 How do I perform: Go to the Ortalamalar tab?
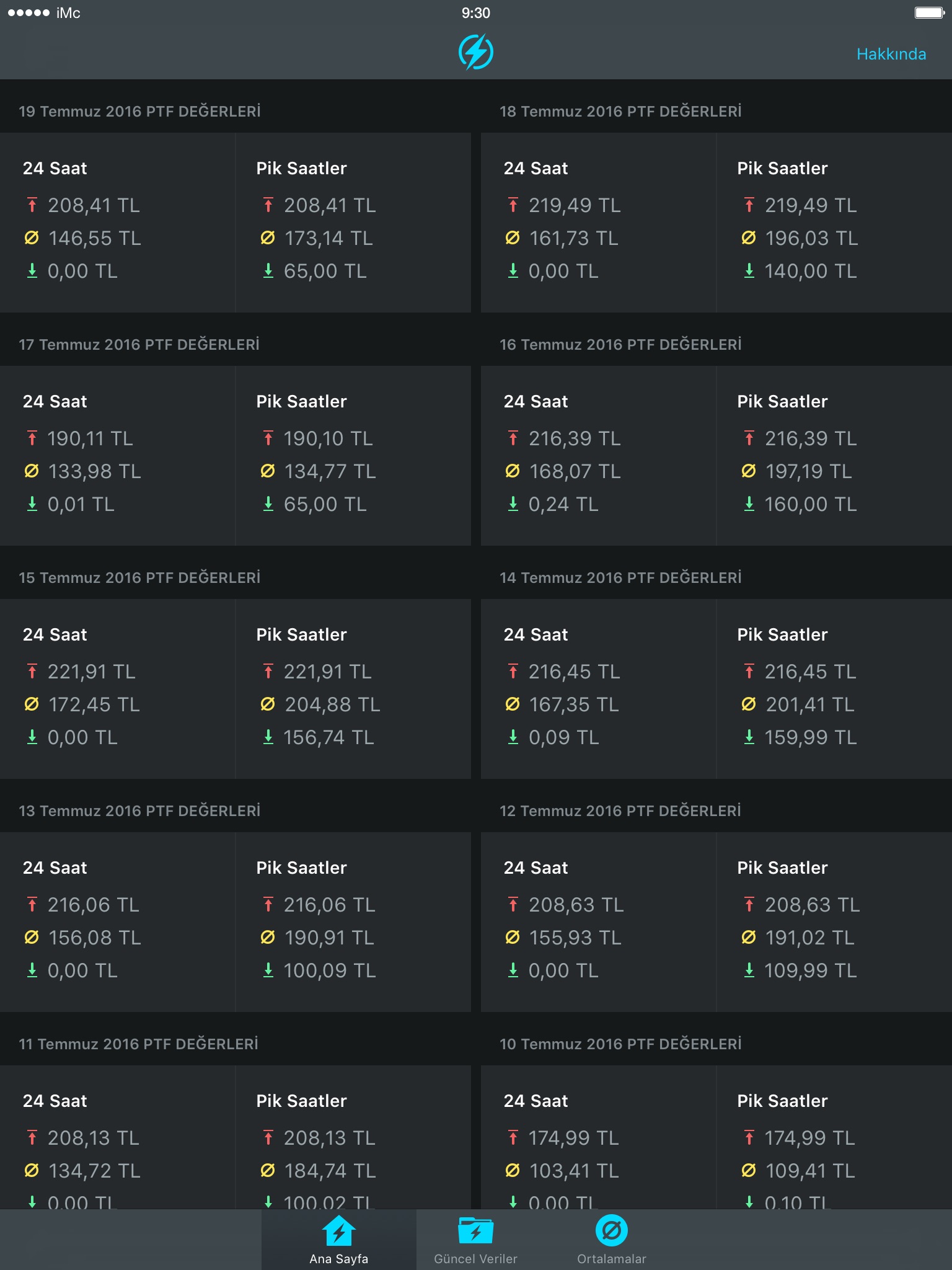tap(611, 1239)
